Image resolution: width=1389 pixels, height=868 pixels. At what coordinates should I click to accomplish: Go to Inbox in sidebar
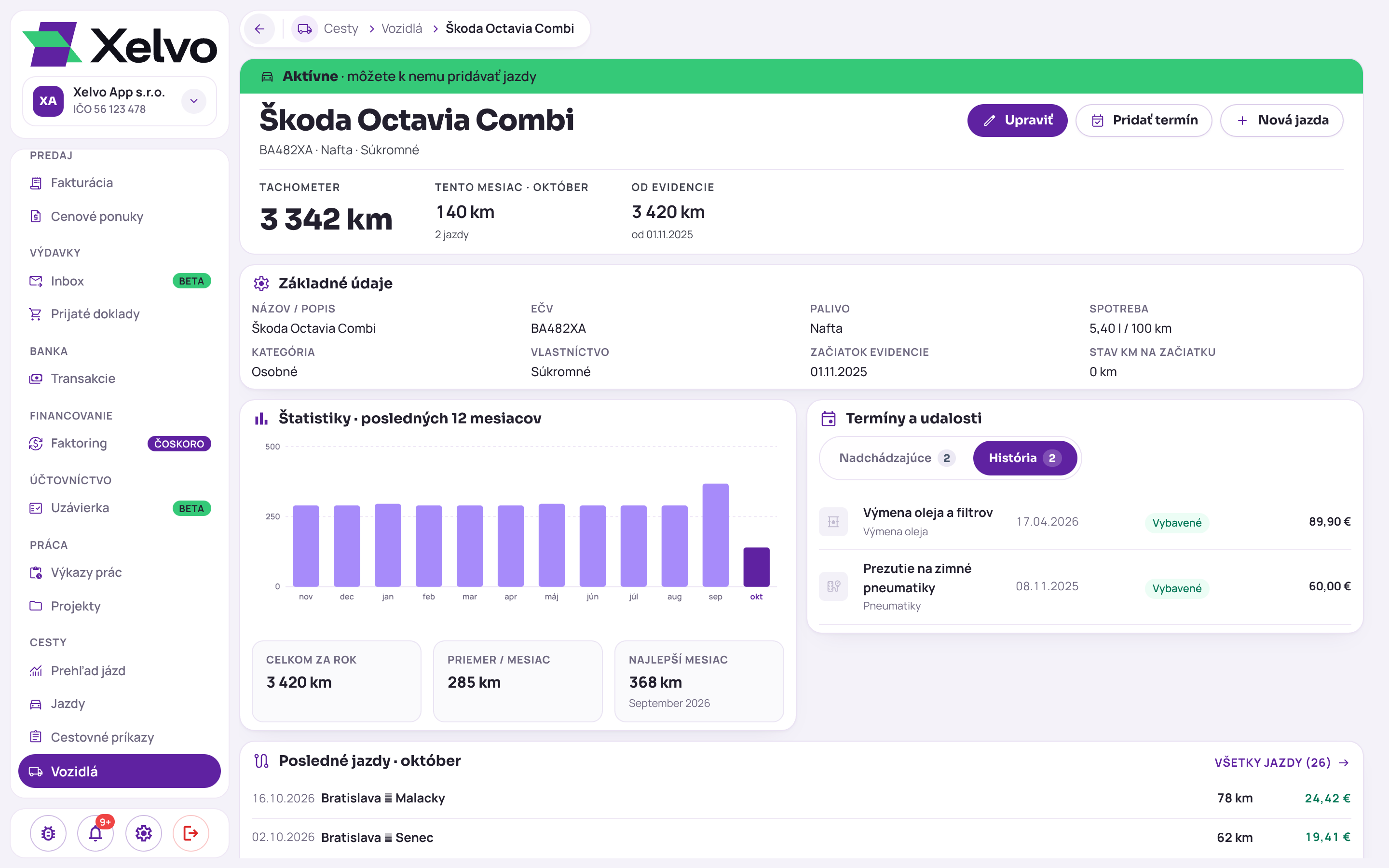click(x=120, y=281)
